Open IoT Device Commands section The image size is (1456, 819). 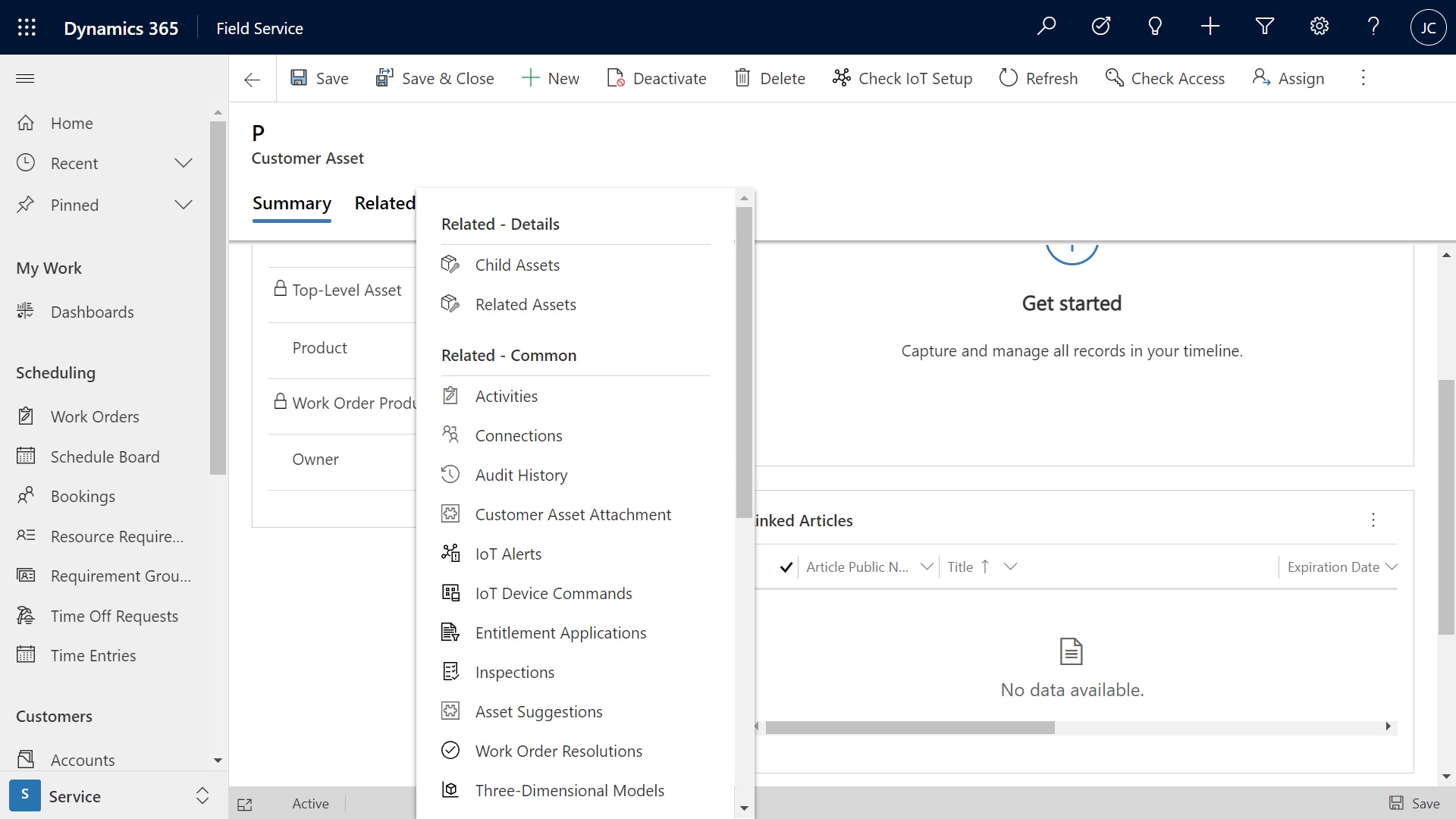click(x=553, y=592)
